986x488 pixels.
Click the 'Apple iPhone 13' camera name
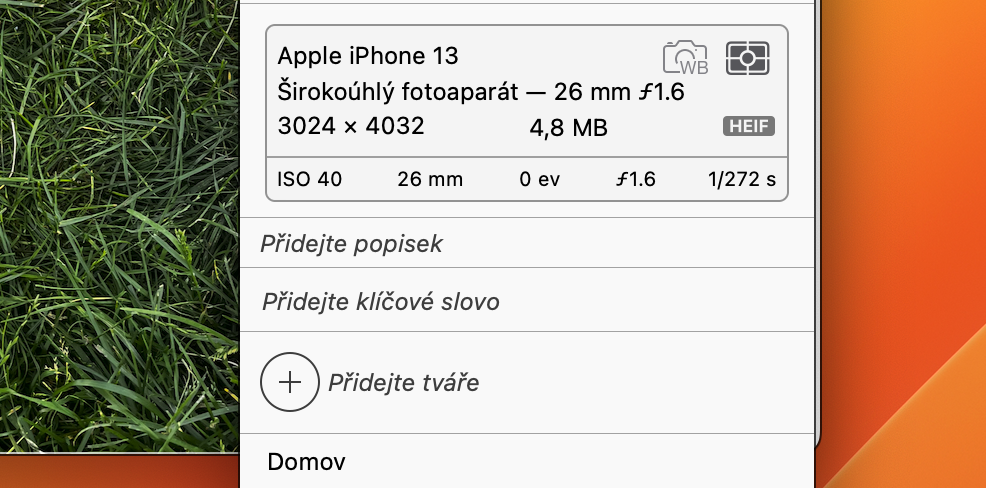click(368, 55)
